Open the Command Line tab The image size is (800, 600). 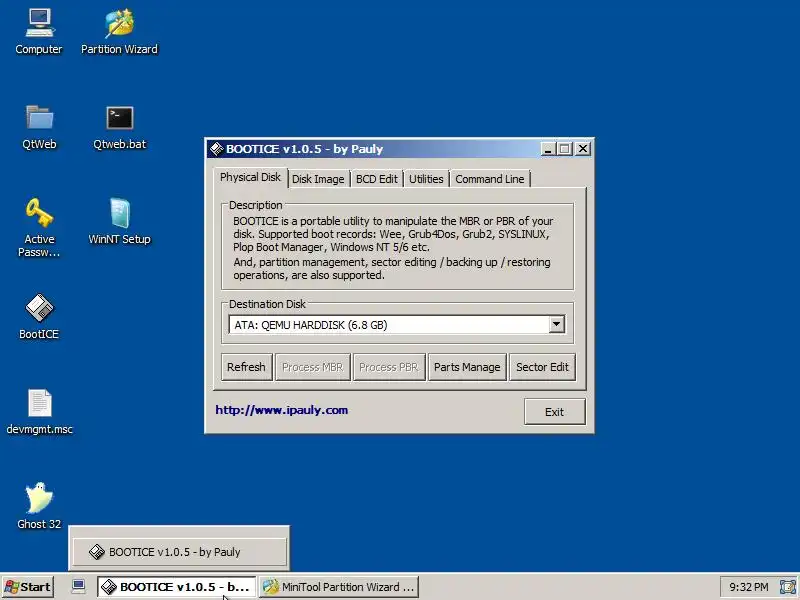point(490,179)
